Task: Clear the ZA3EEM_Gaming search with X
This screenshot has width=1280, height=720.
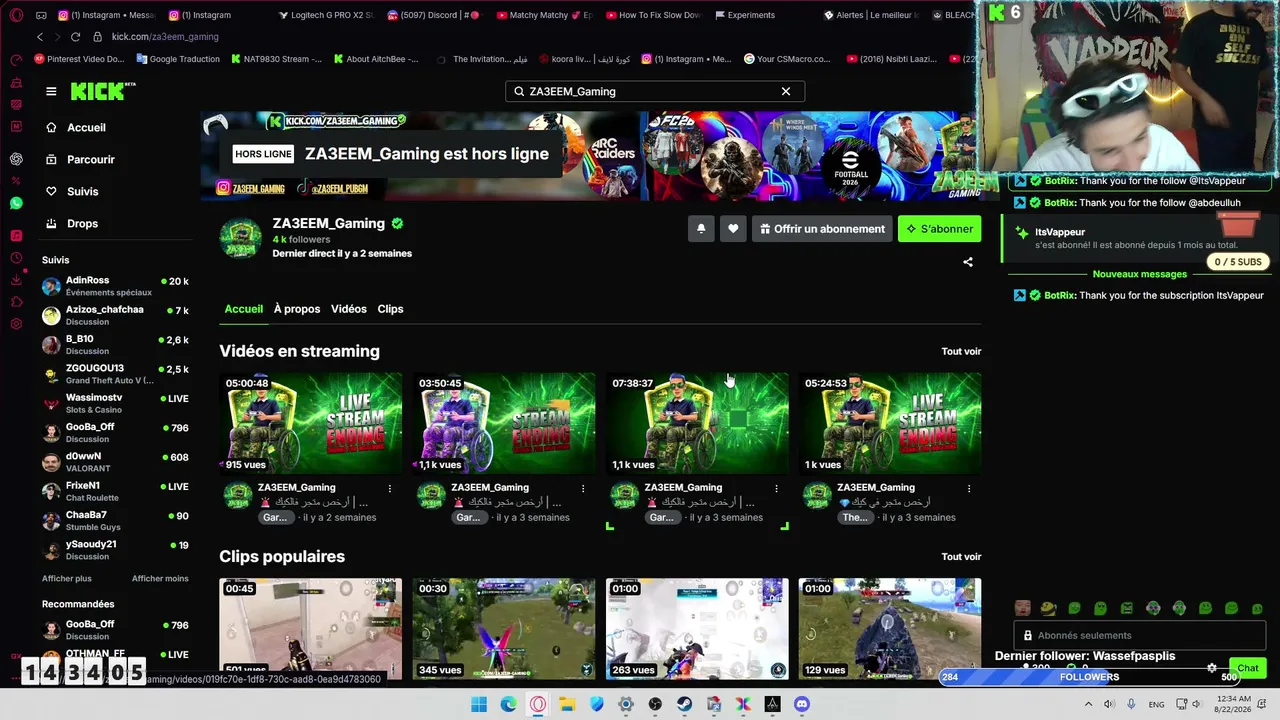Action: (x=786, y=91)
